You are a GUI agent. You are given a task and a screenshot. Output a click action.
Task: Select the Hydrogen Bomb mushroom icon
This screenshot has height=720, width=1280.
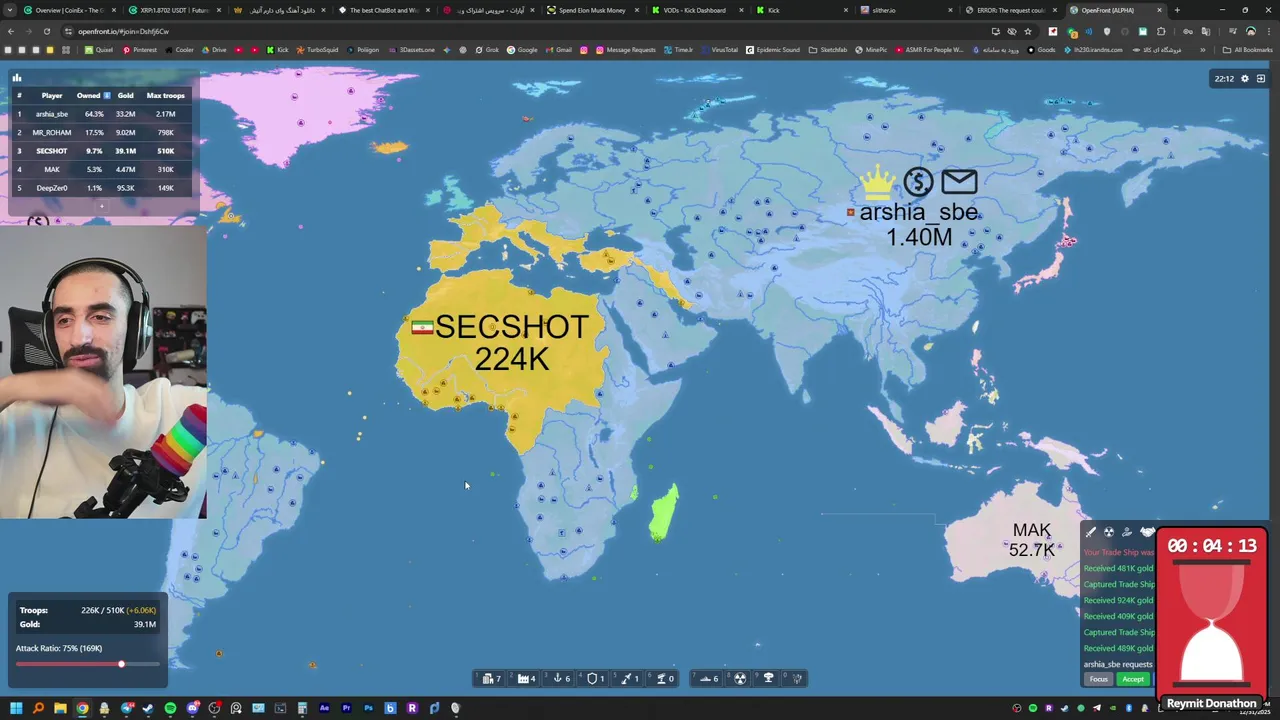[768, 678]
